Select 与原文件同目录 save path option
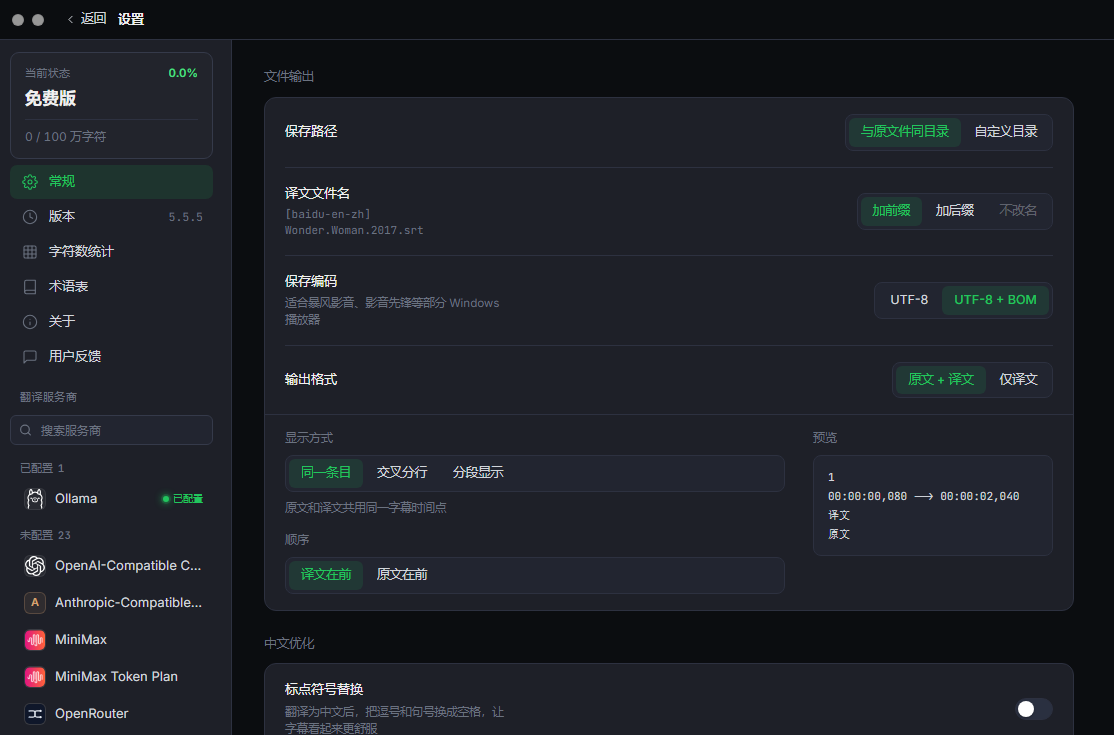This screenshot has width=1114, height=735. click(x=904, y=131)
